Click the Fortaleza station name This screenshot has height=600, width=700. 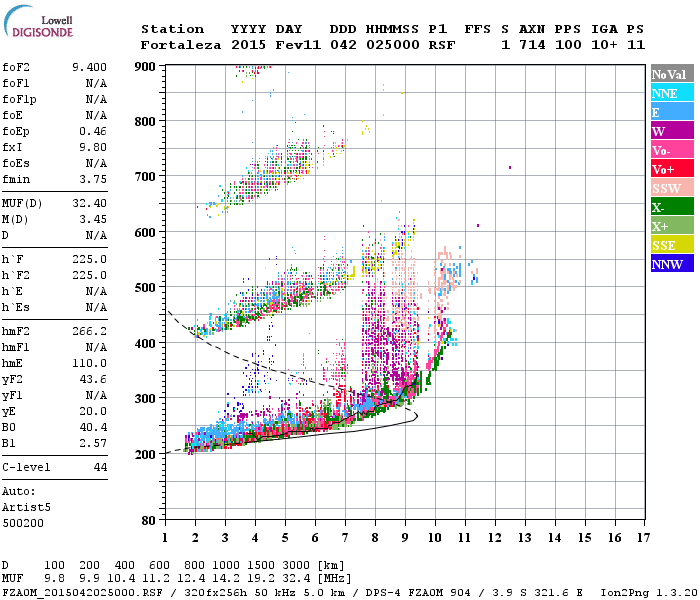pyautogui.click(x=181, y=45)
